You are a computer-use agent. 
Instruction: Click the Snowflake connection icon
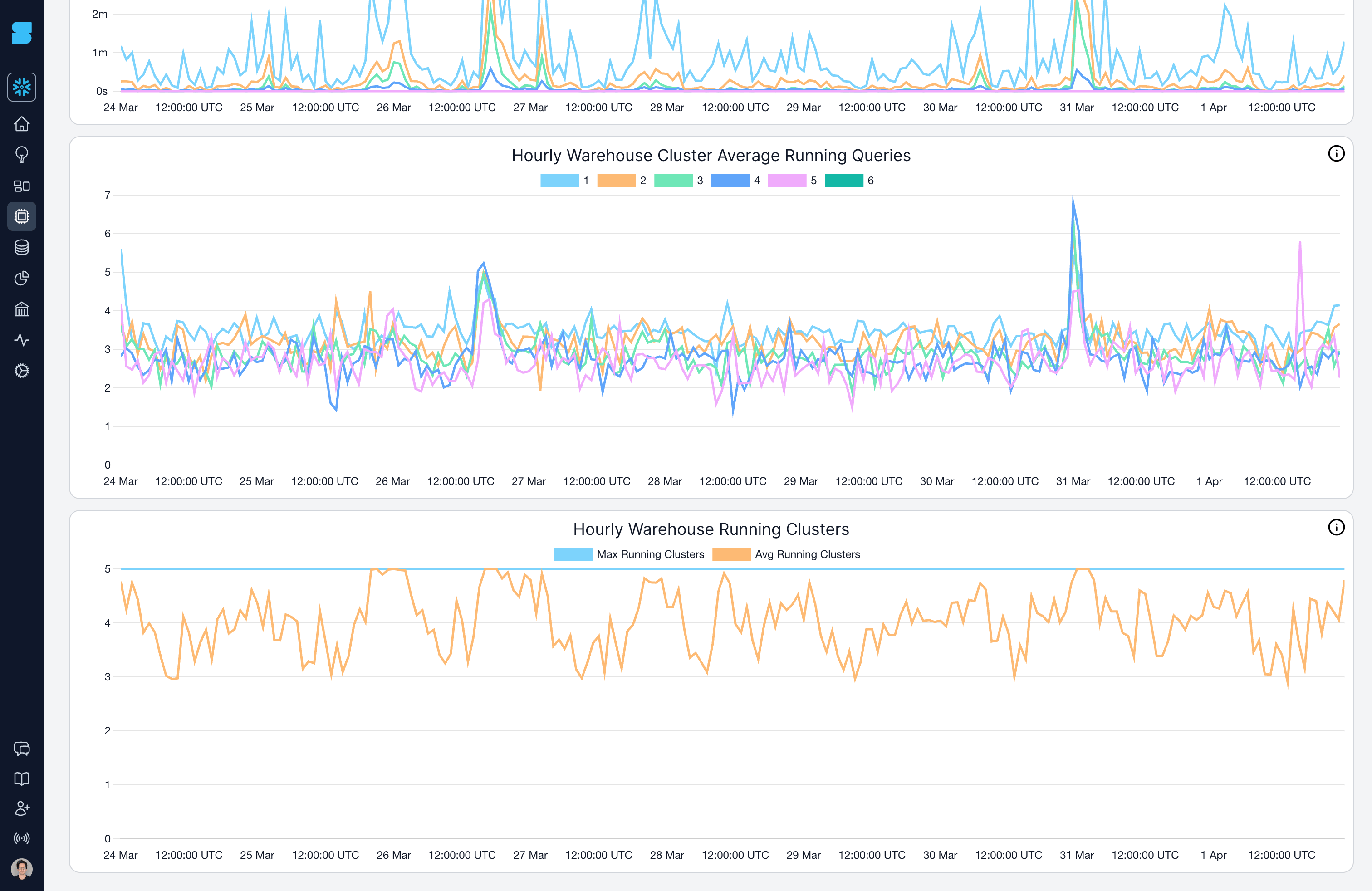[22, 87]
